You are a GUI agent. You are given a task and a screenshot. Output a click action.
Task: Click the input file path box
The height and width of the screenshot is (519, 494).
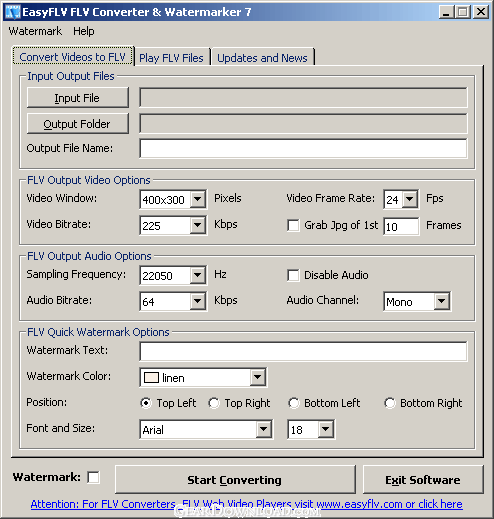coord(303,98)
